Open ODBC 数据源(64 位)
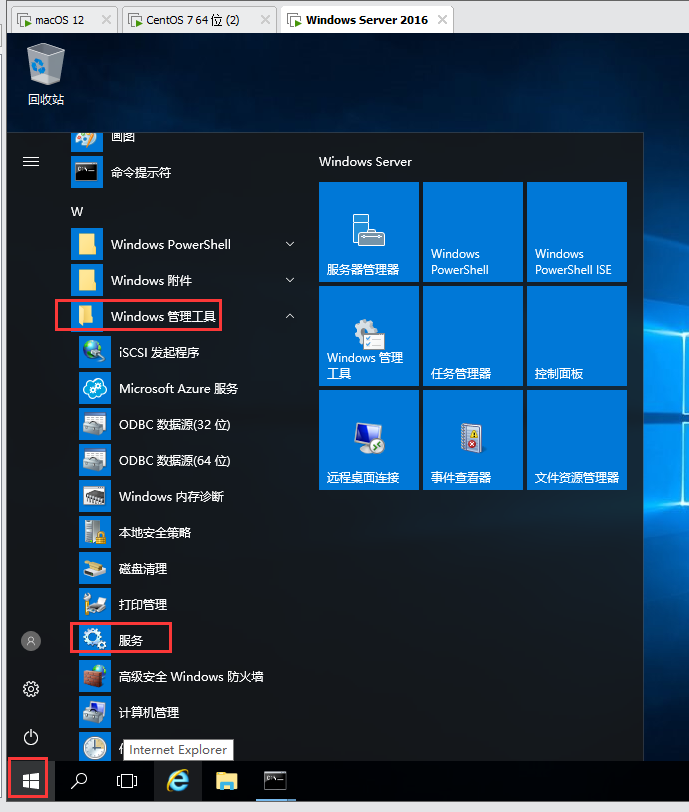 (x=190, y=460)
